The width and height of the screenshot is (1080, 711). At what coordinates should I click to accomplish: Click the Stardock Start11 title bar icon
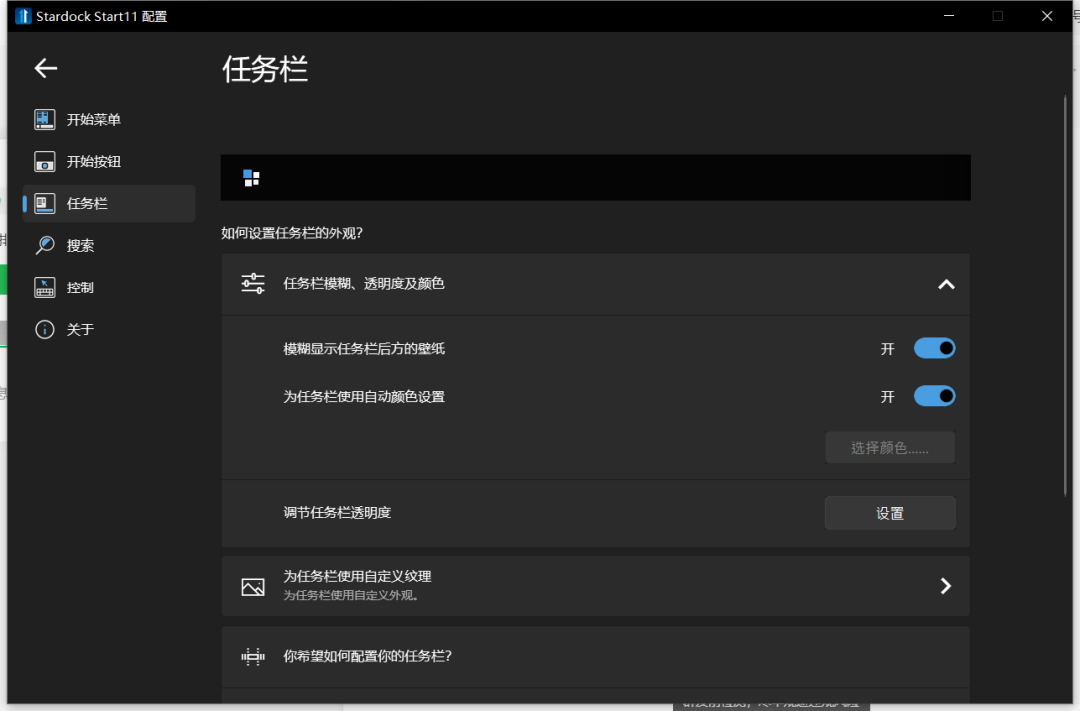click(x=23, y=16)
